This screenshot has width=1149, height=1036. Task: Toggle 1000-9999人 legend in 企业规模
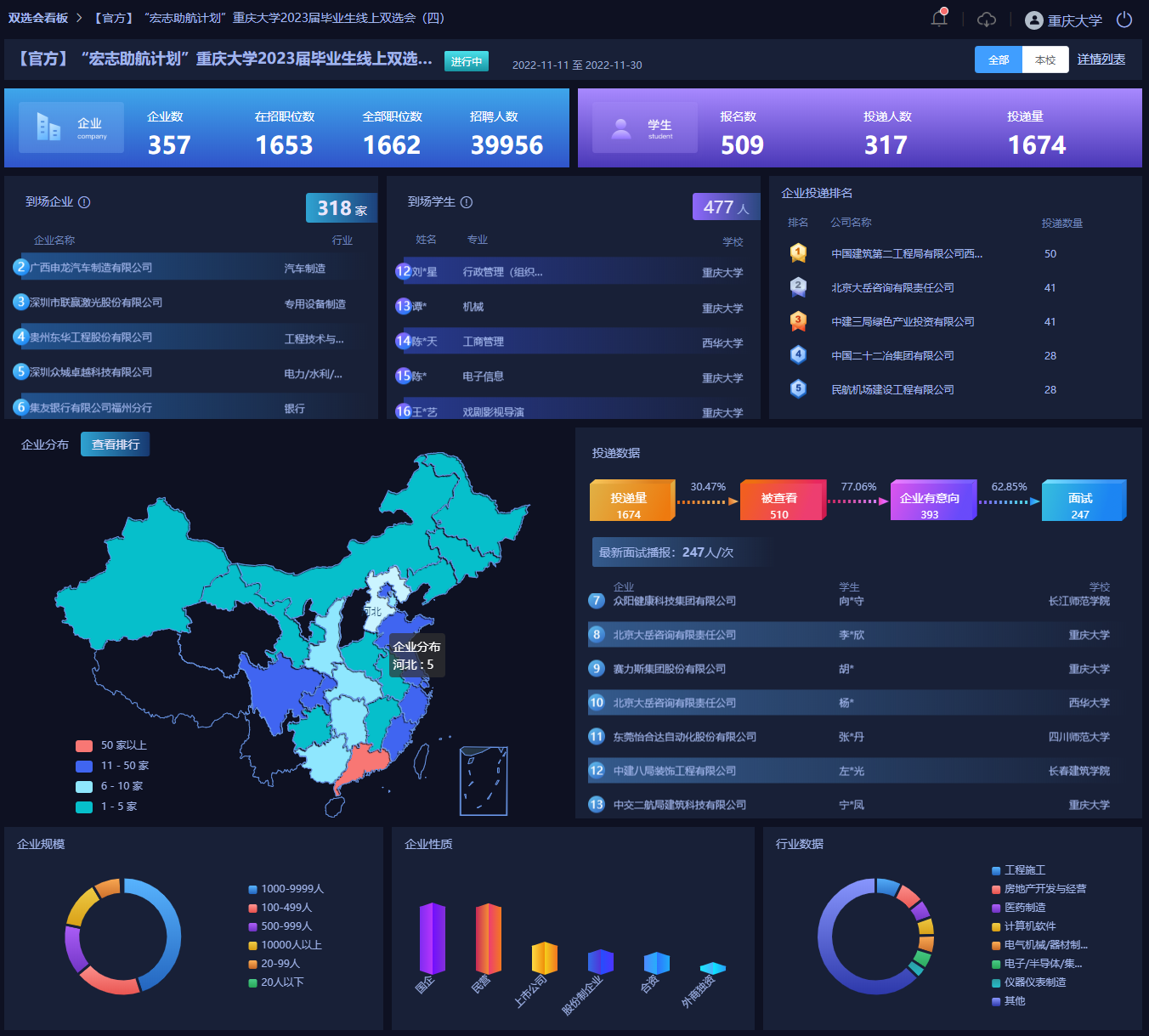point(286,889)
